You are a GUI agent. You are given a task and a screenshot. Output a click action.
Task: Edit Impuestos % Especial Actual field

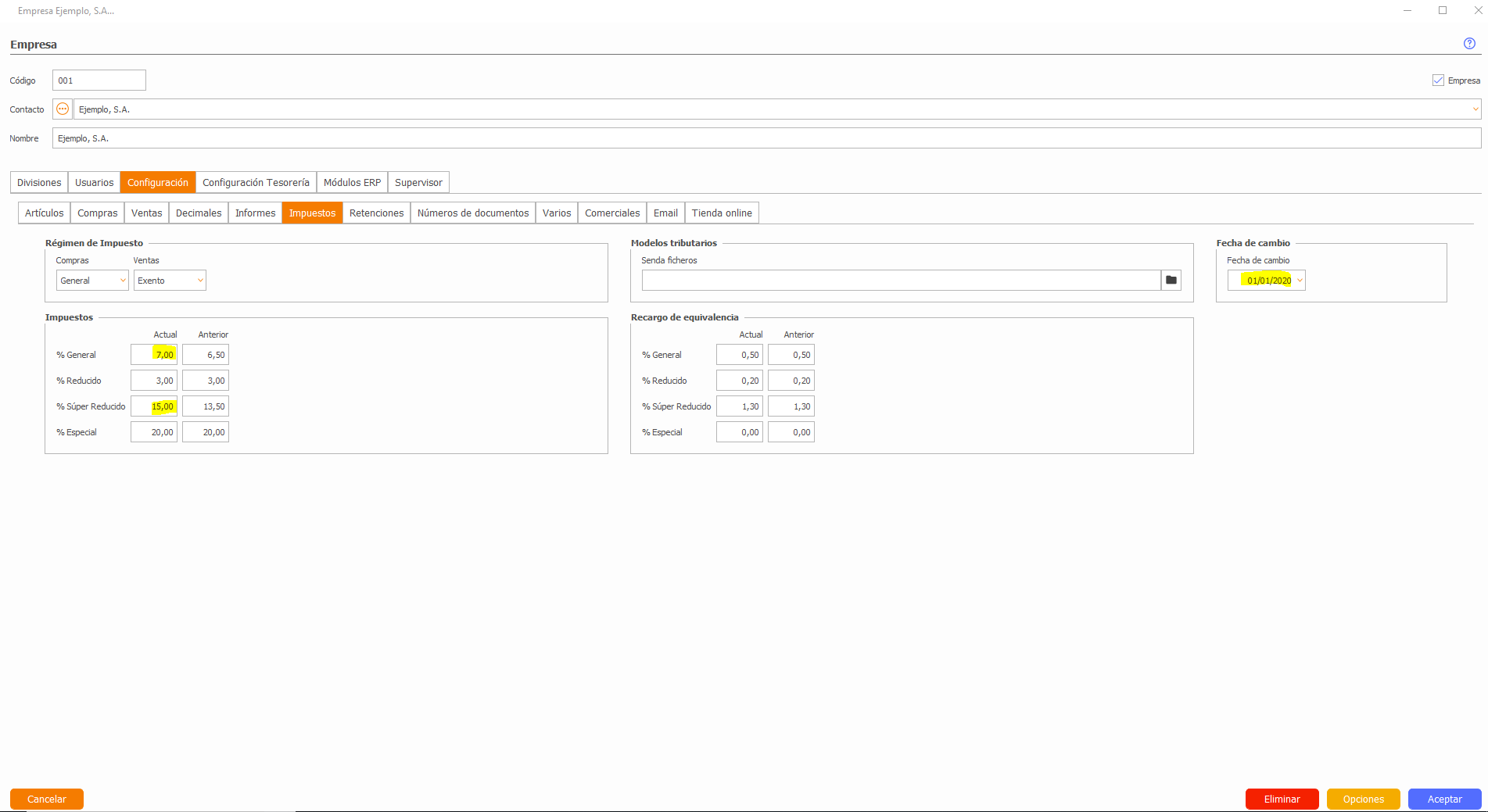click(x=154, y=432)
